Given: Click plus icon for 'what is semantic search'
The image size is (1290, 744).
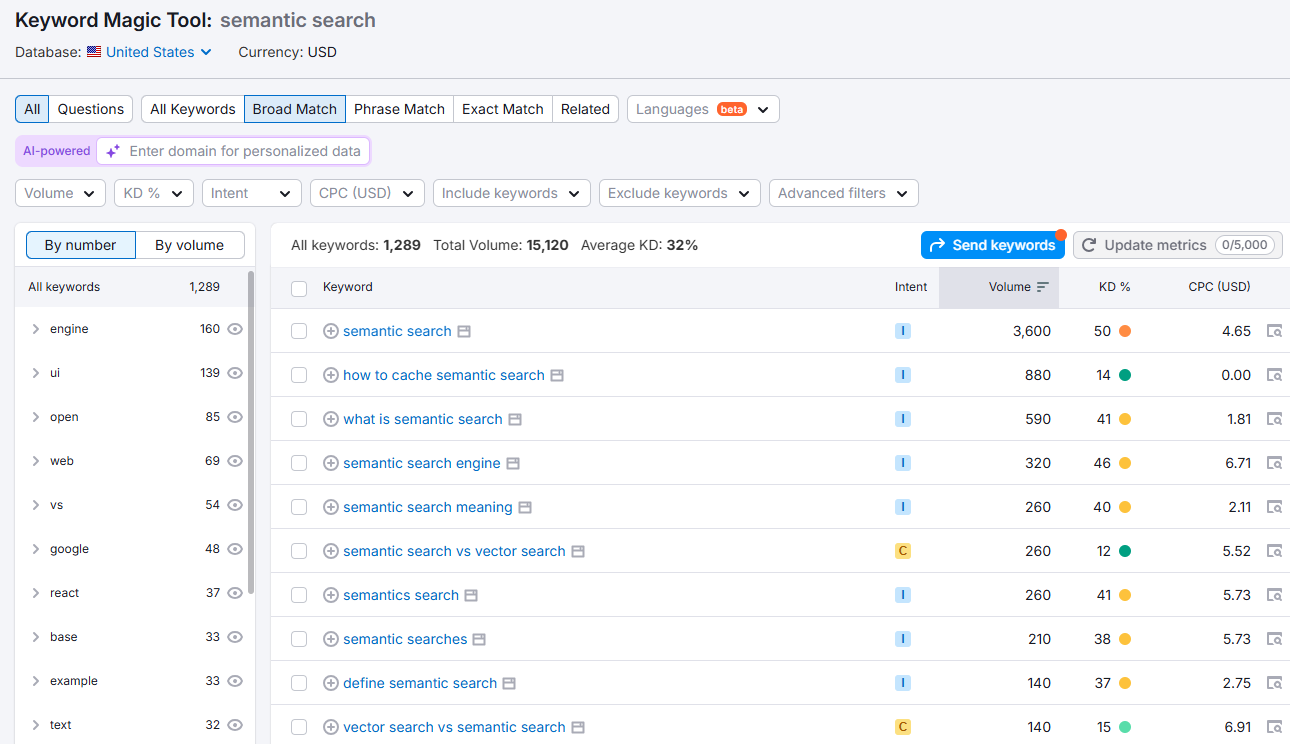Looking at the screenshot, I should tap(331, 419).
